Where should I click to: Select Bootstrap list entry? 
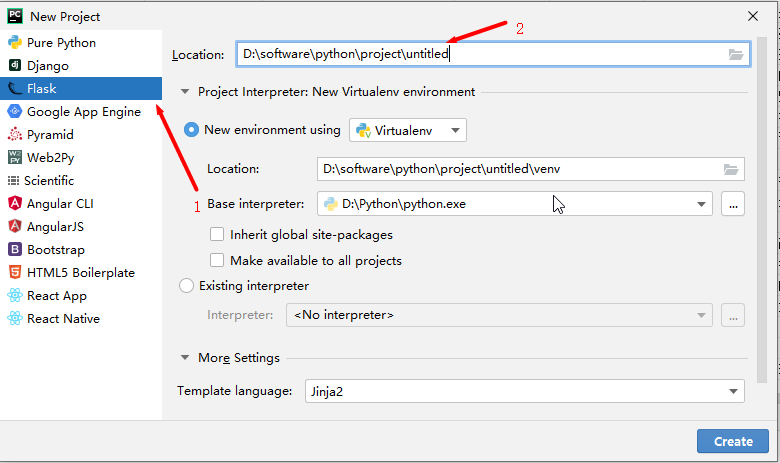tap(56, 250)
